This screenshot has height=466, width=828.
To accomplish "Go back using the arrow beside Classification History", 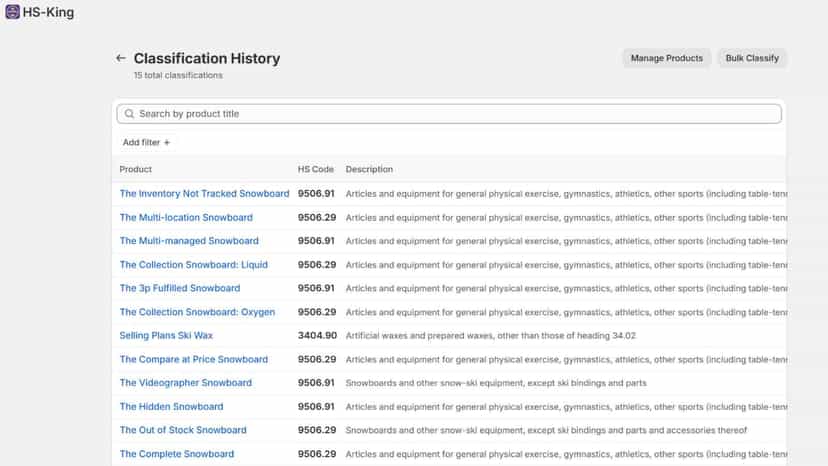I will (120, 58).
